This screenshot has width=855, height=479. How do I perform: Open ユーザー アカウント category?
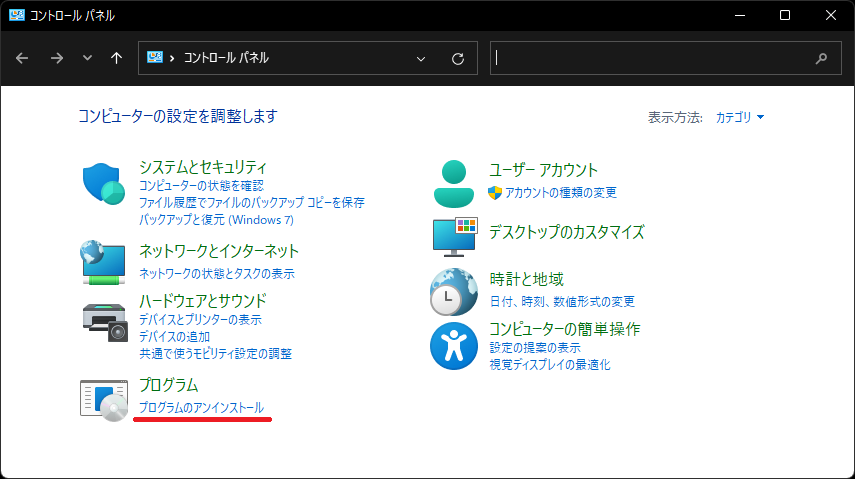click(x=543, y=170)
